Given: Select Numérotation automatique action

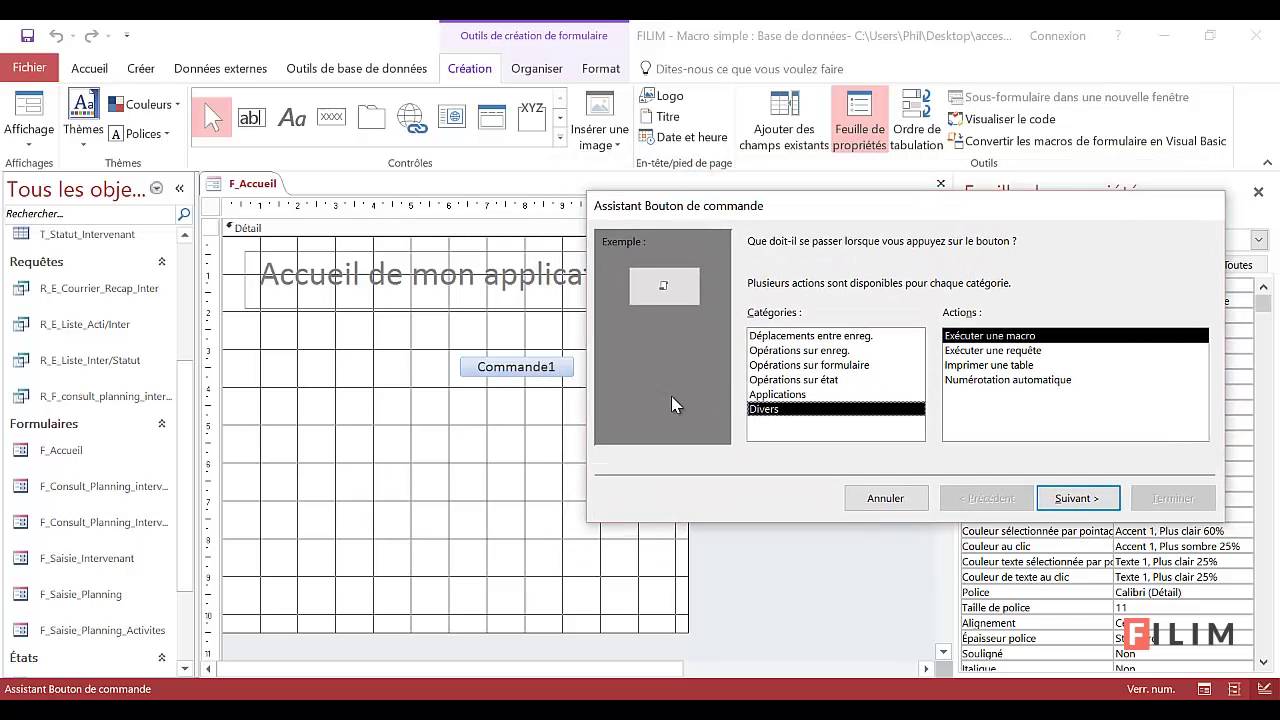Looking at the screenshot, I should pyautogui.click(x=1075, y=380).
